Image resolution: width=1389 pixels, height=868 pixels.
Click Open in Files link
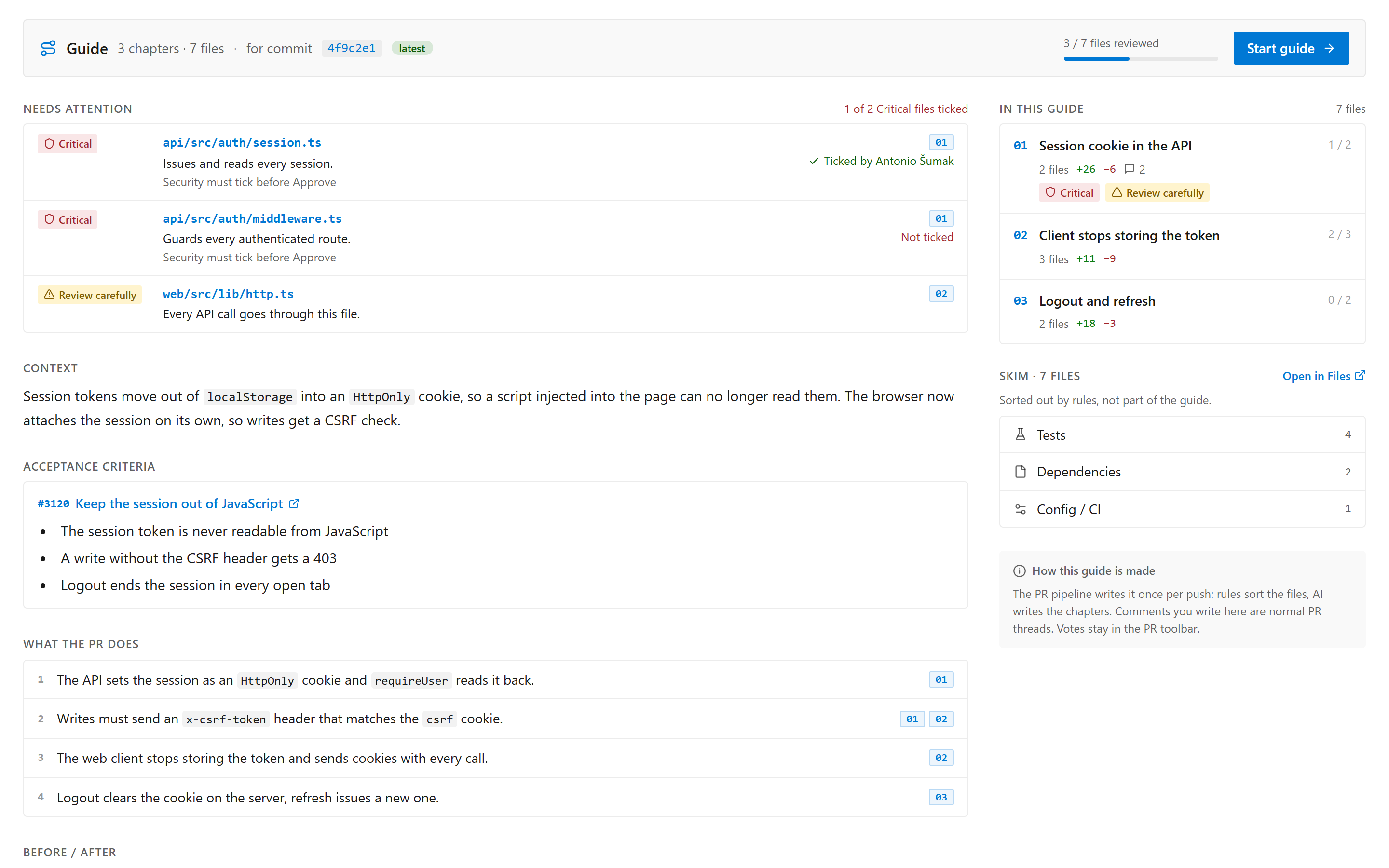tap(1323, 376)
